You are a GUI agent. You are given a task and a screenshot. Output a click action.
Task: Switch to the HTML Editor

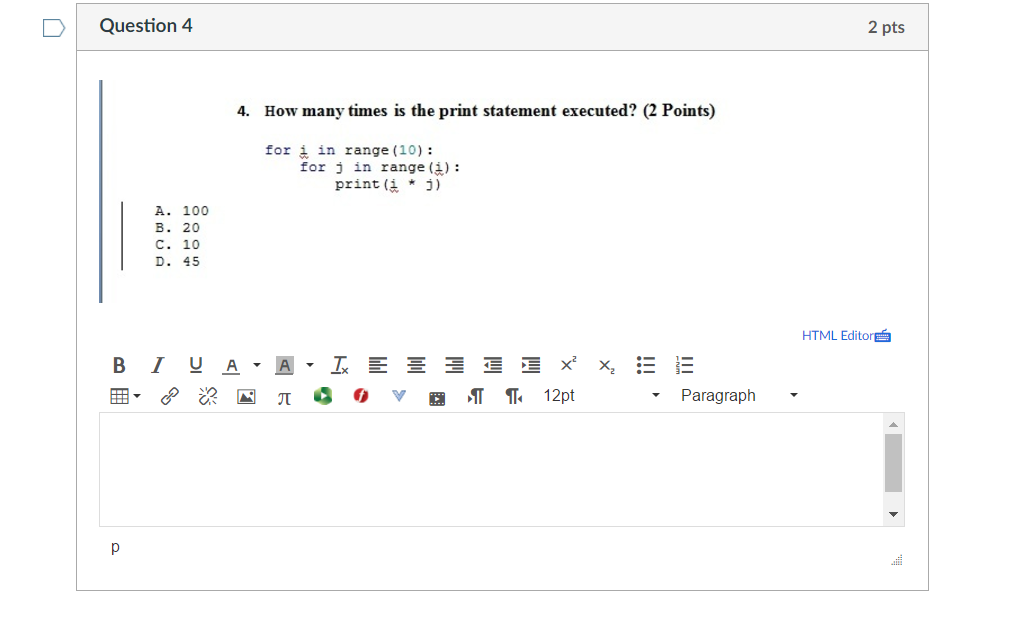[843, 335]
